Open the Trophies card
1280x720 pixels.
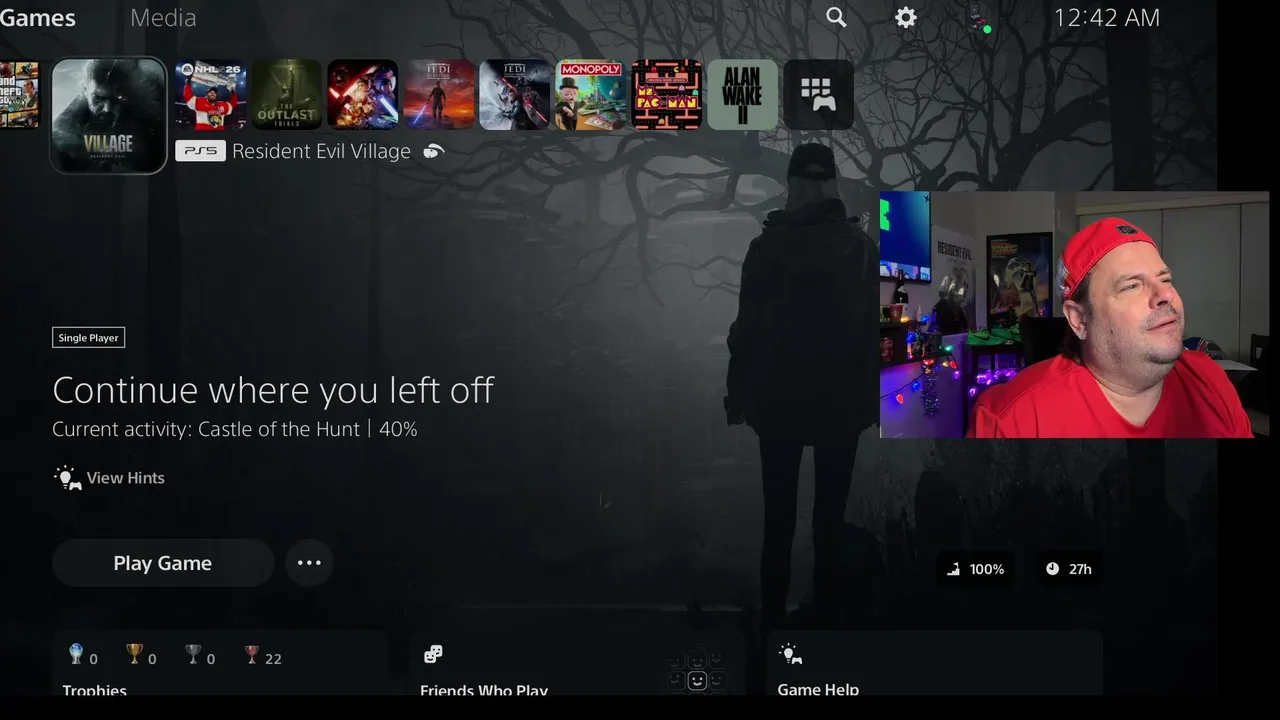coord(219,663)
